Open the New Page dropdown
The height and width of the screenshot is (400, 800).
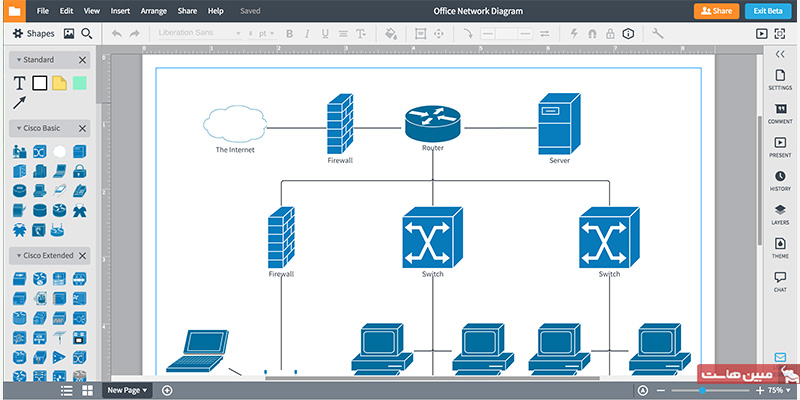[x=127, y=390]
